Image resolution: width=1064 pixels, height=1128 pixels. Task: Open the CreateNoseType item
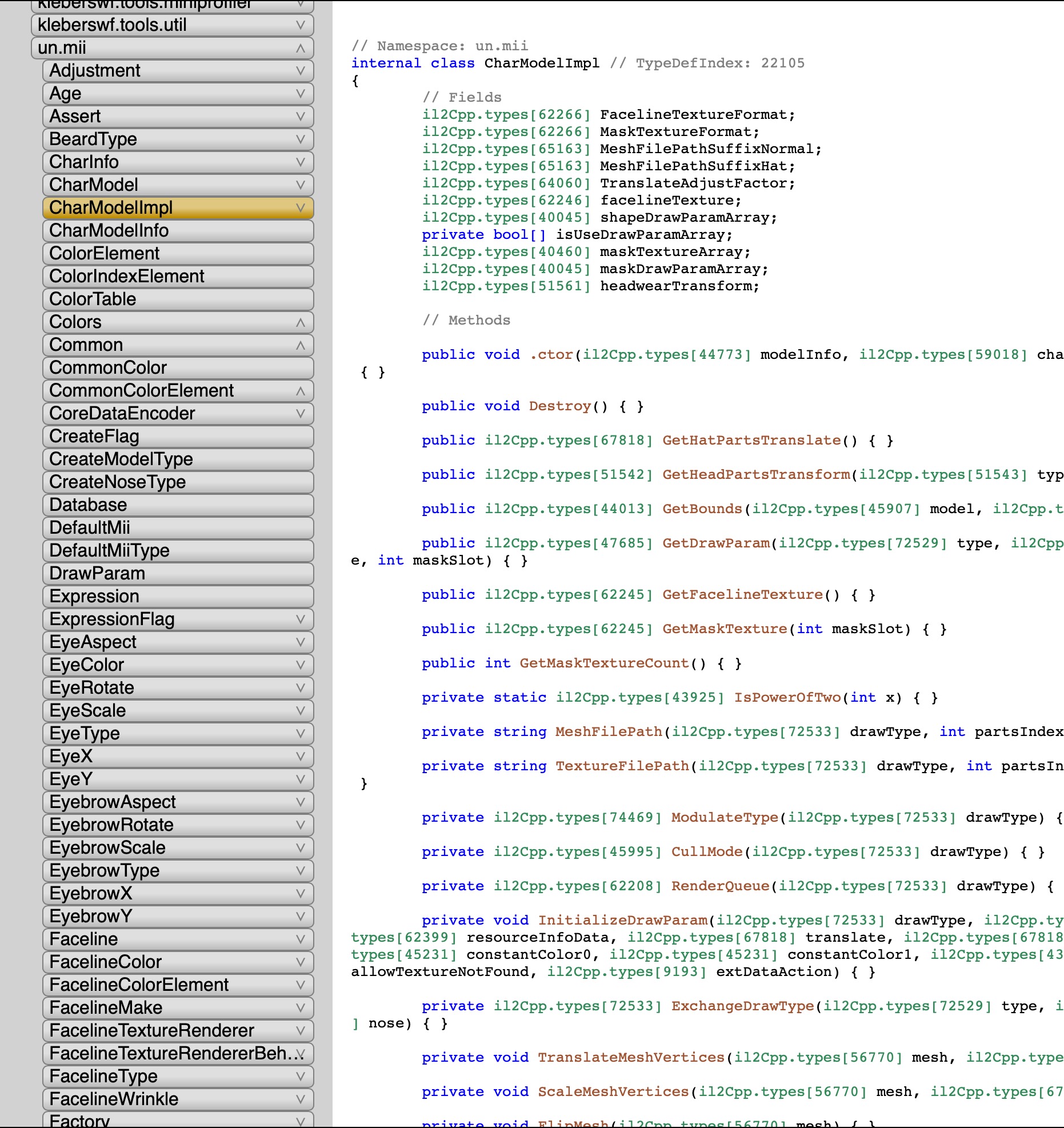tap(117, 482)
